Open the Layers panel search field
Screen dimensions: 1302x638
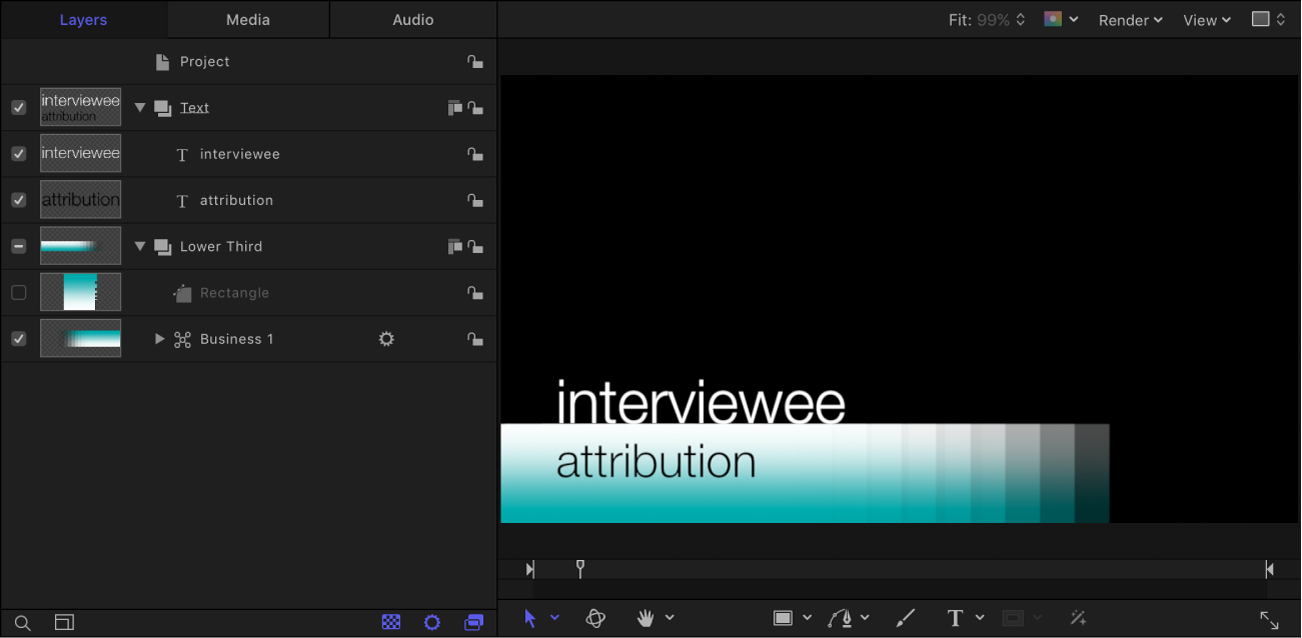[x=22, y=621]
